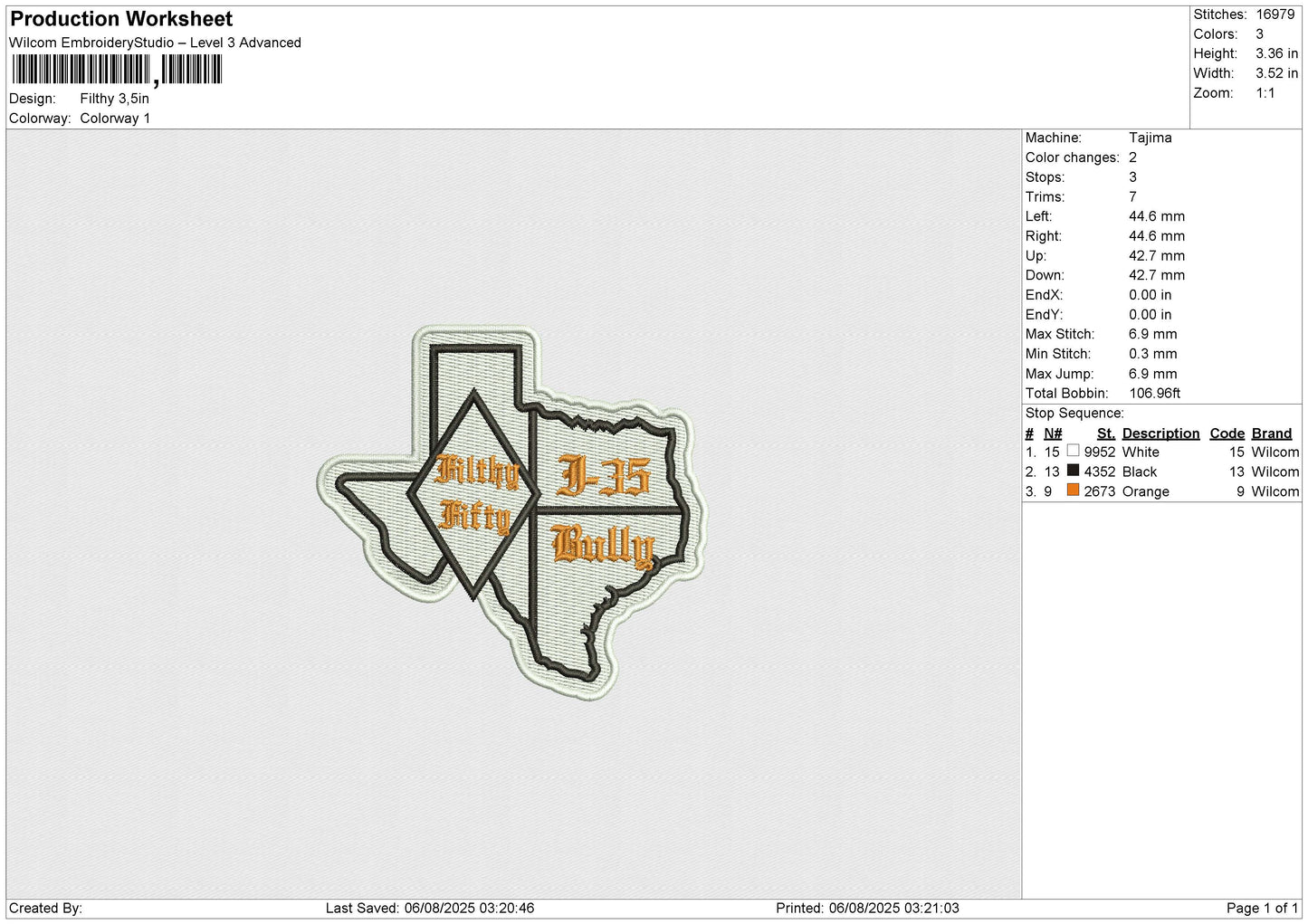Click the Machine value 'Tajima'

[1150, 138]
